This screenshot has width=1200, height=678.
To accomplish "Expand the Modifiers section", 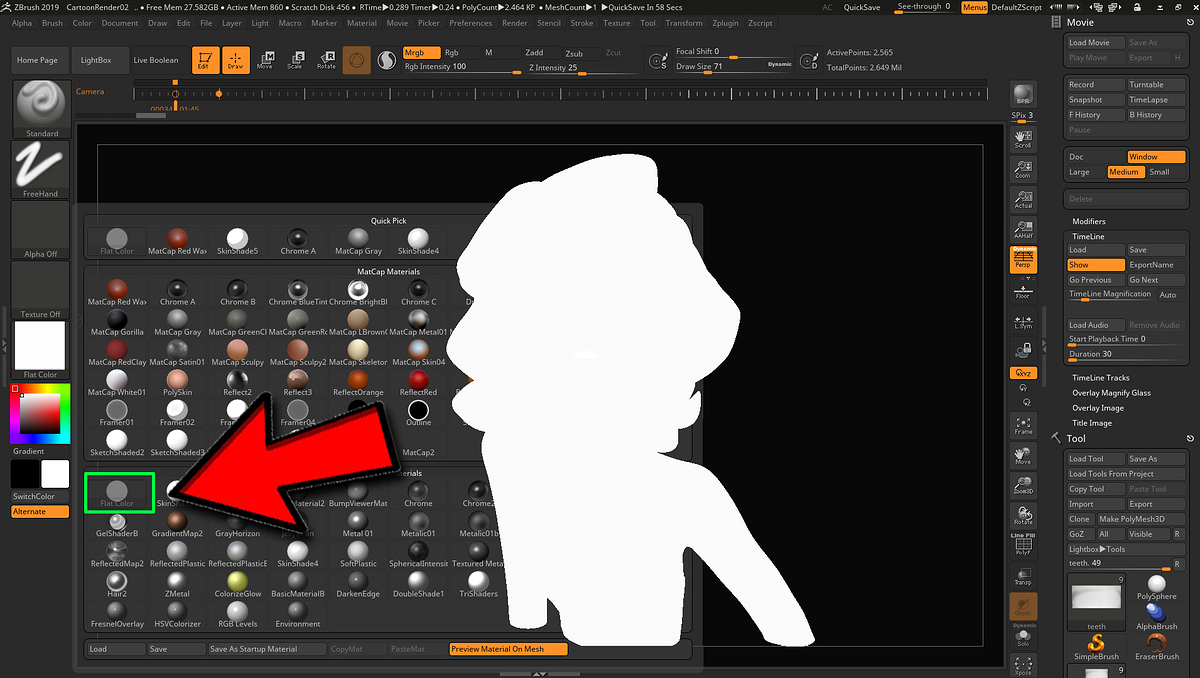I will point(1089,221).
